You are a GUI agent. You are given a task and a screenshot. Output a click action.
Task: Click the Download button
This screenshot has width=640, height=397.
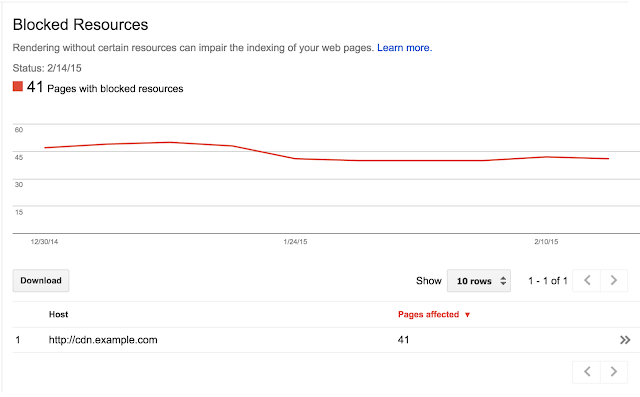click(x=41, y=281)
